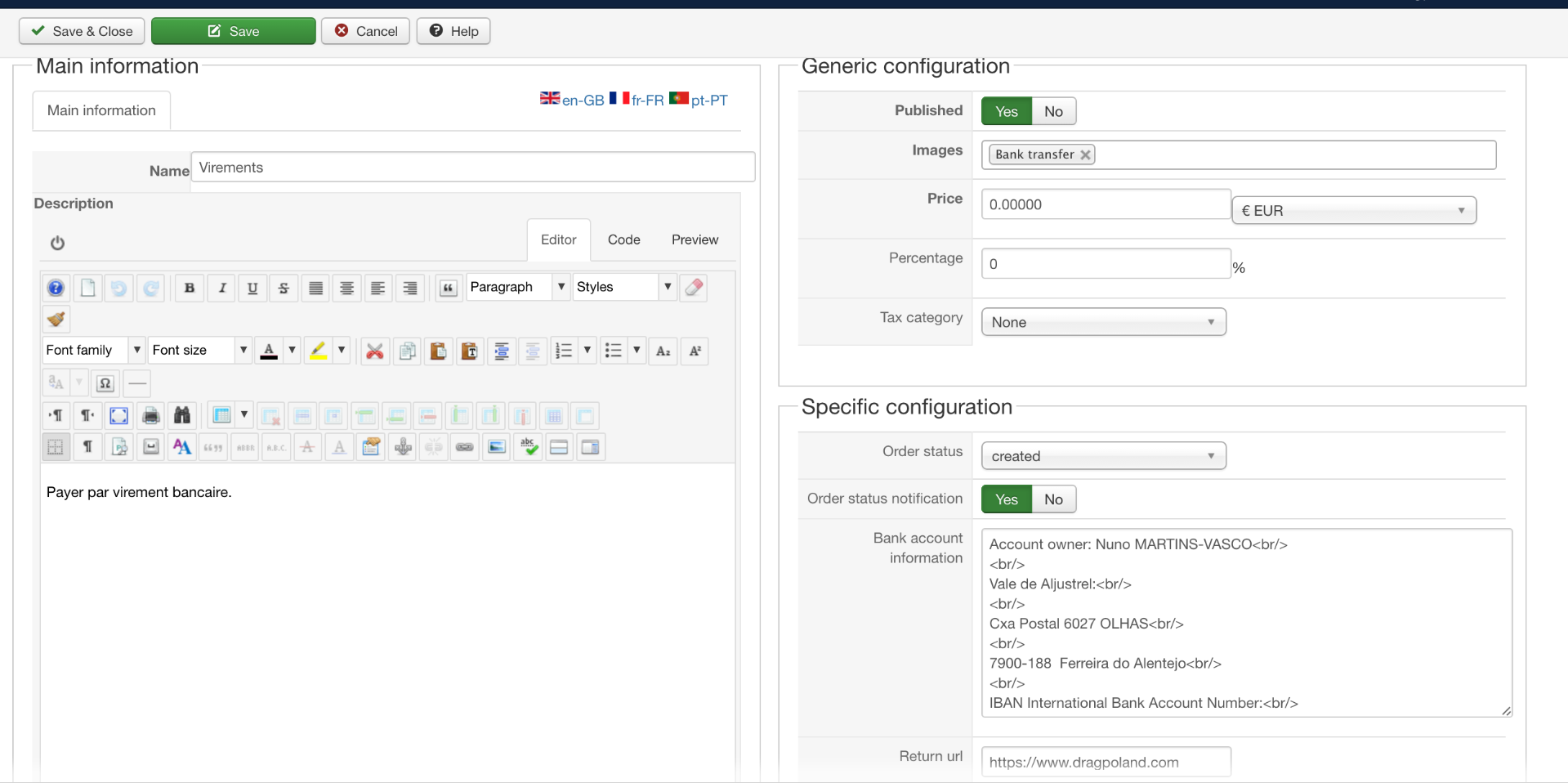The image size is (1568, 783).
Task: Open Find and Replace binoculars icon
Action: coord(182,415)
